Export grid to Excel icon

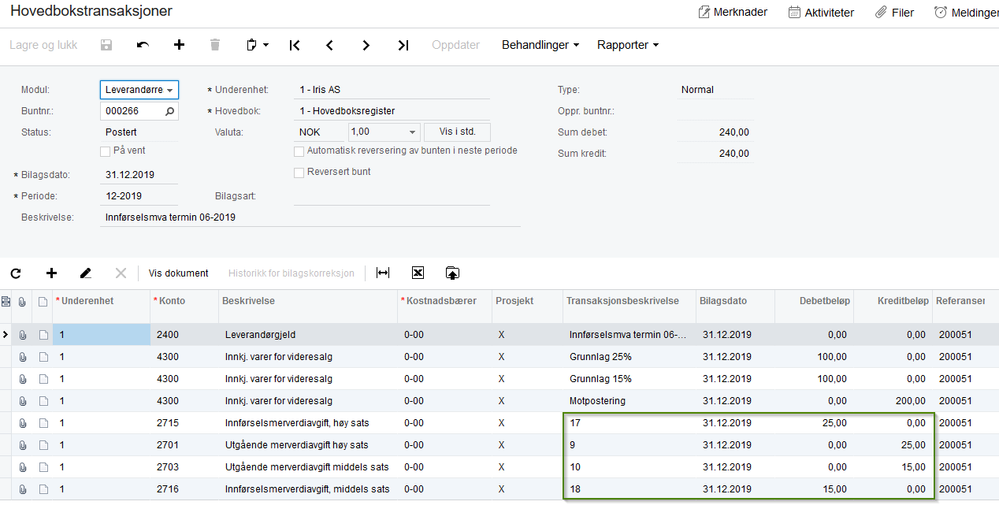417,273
